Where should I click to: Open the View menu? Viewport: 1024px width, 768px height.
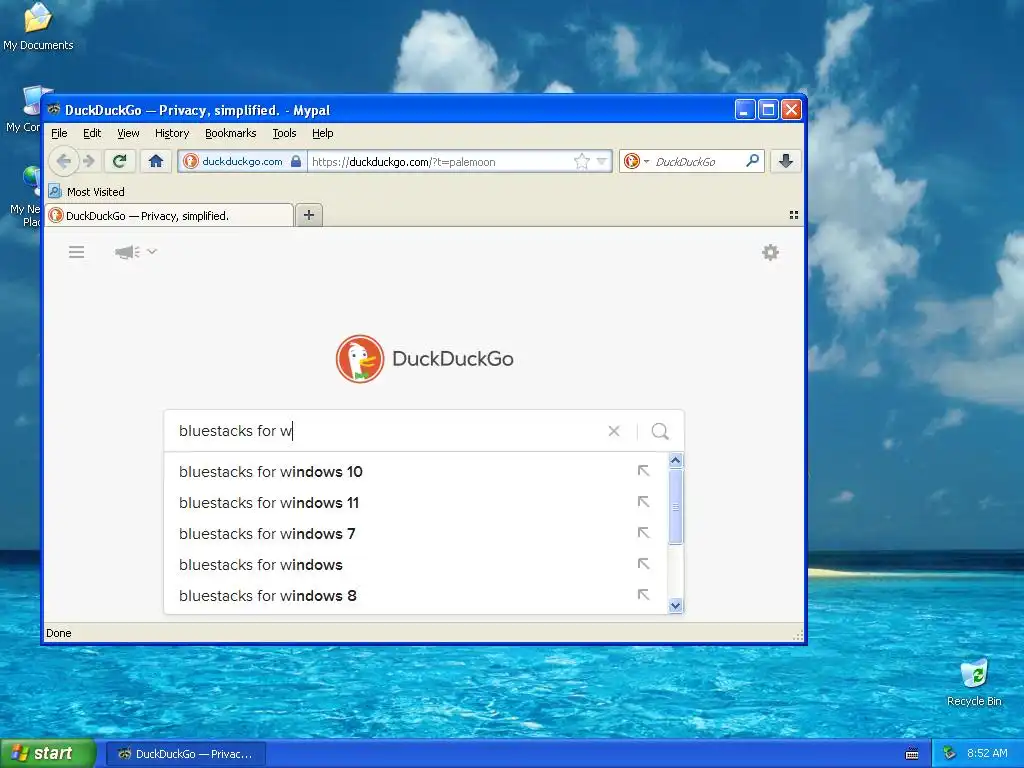[x=128, y=133]
